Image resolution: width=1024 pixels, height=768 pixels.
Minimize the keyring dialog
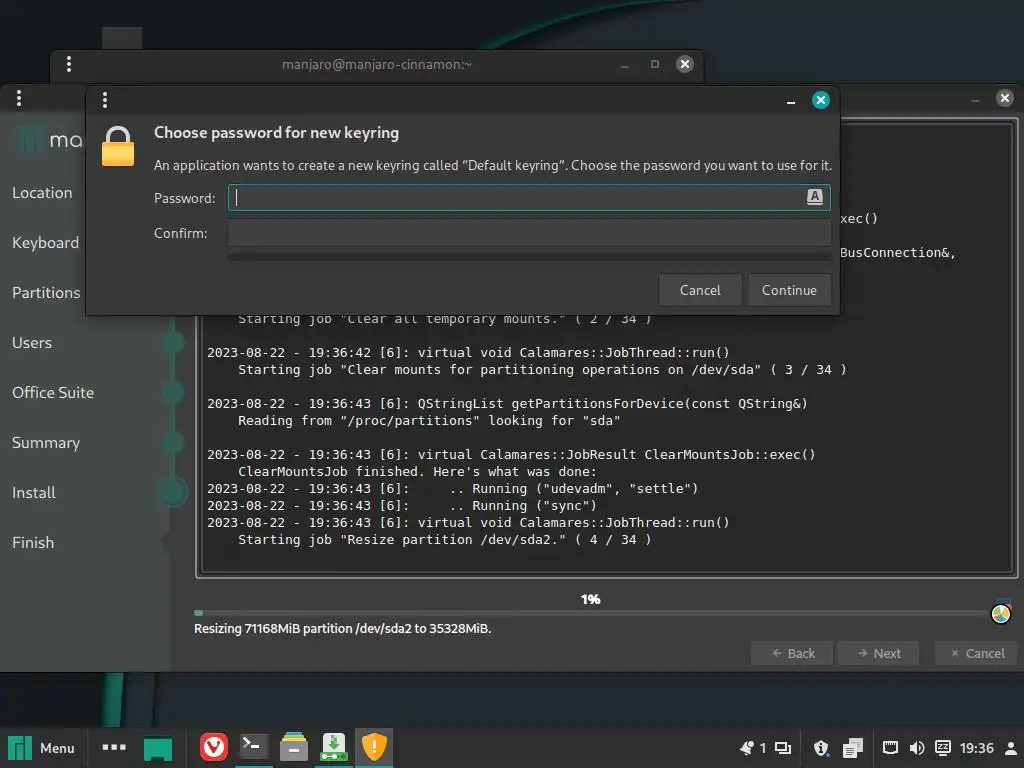tap(791, 101)
